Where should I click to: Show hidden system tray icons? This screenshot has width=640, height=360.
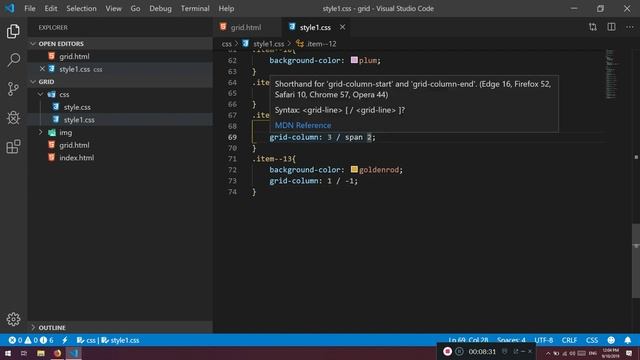pyautogui.click(x=548, y=353)
